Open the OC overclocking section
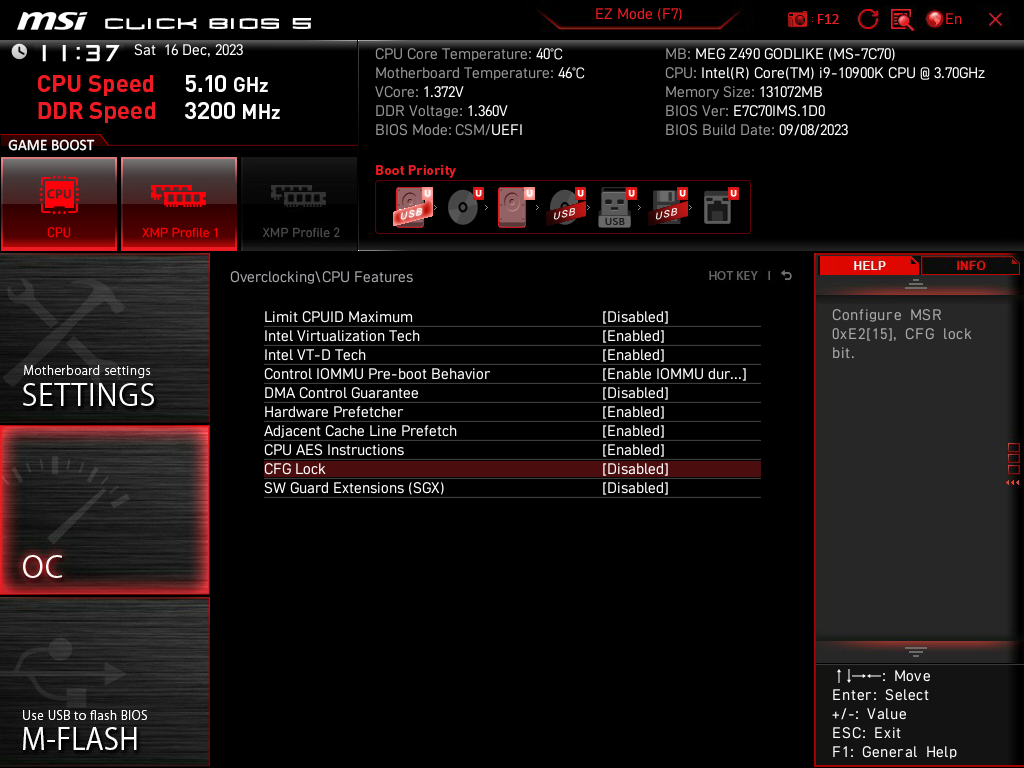The width and height of the screenshot is (1024, 768). pos(104,511)
